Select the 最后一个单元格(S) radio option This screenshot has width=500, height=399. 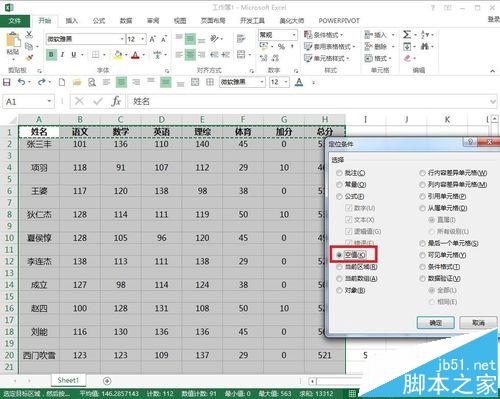point(423,243)
